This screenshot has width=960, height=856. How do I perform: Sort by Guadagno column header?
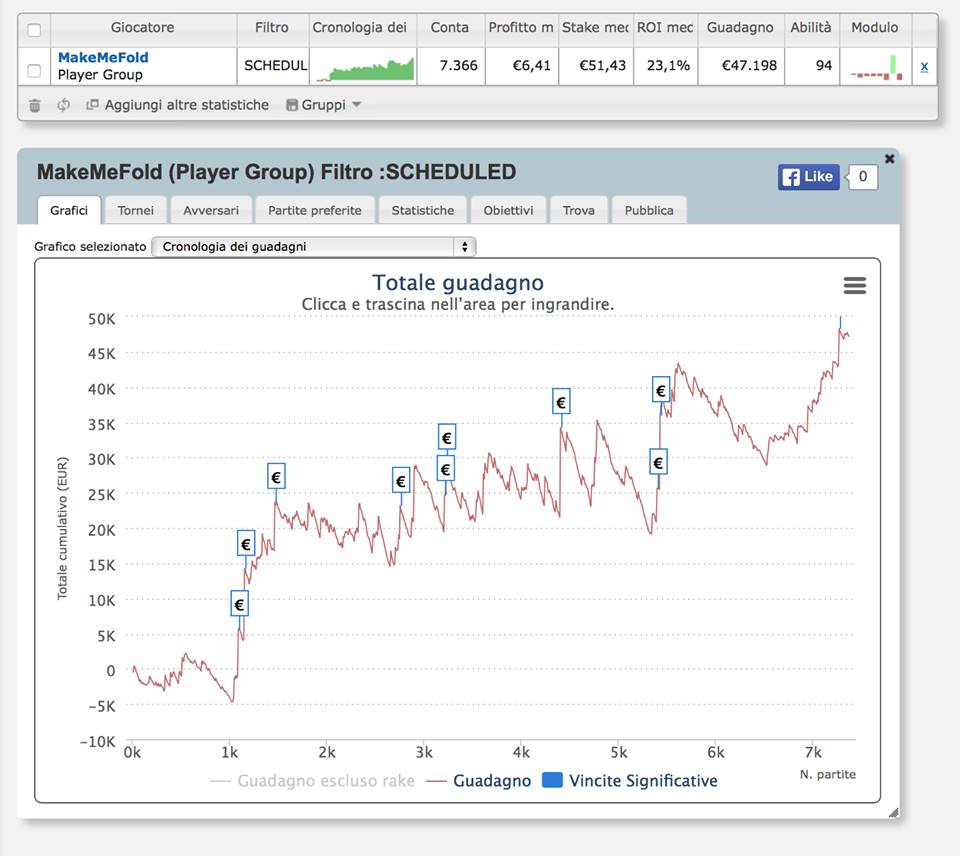point(740,28)
